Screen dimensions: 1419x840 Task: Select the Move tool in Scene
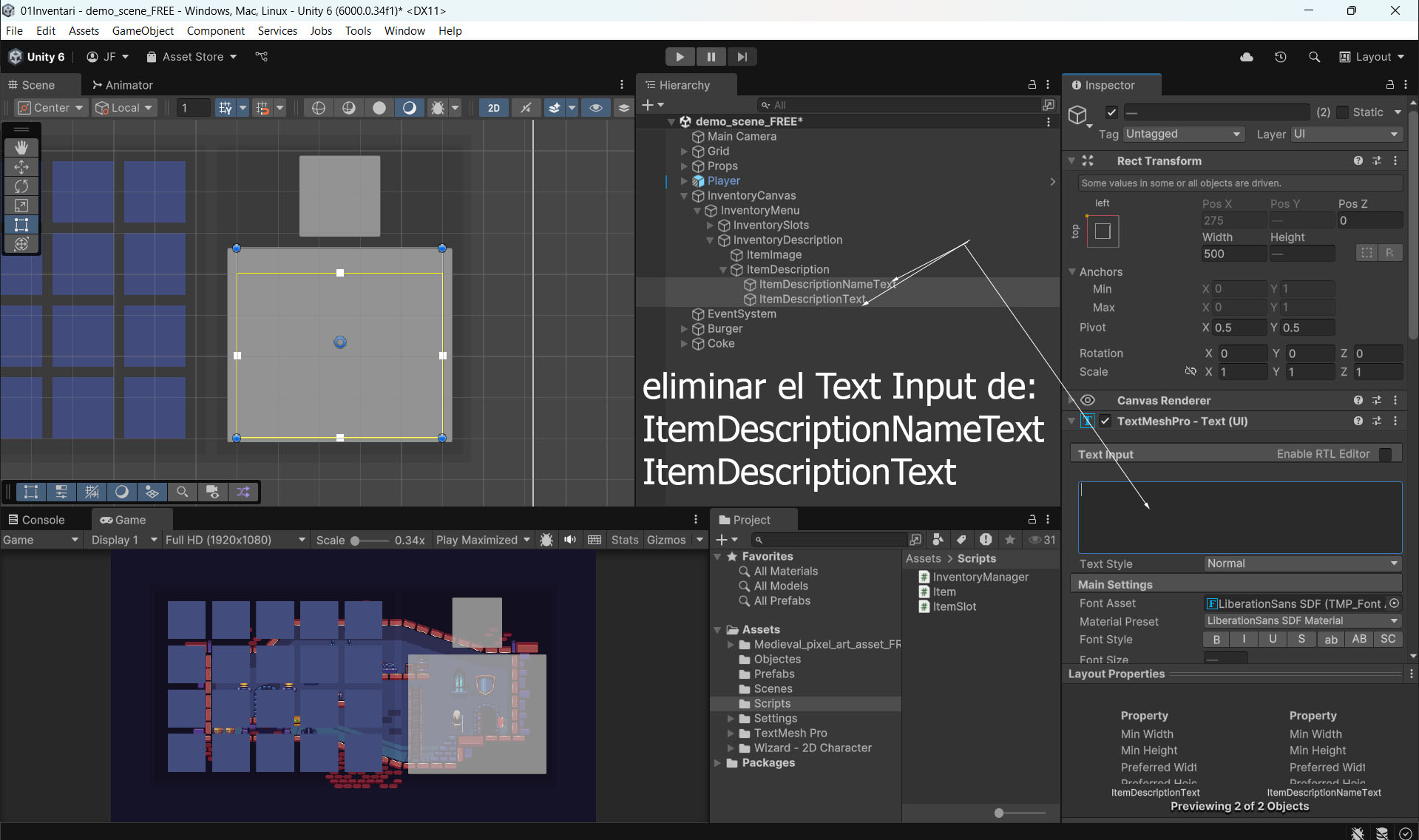coord(21,166)
